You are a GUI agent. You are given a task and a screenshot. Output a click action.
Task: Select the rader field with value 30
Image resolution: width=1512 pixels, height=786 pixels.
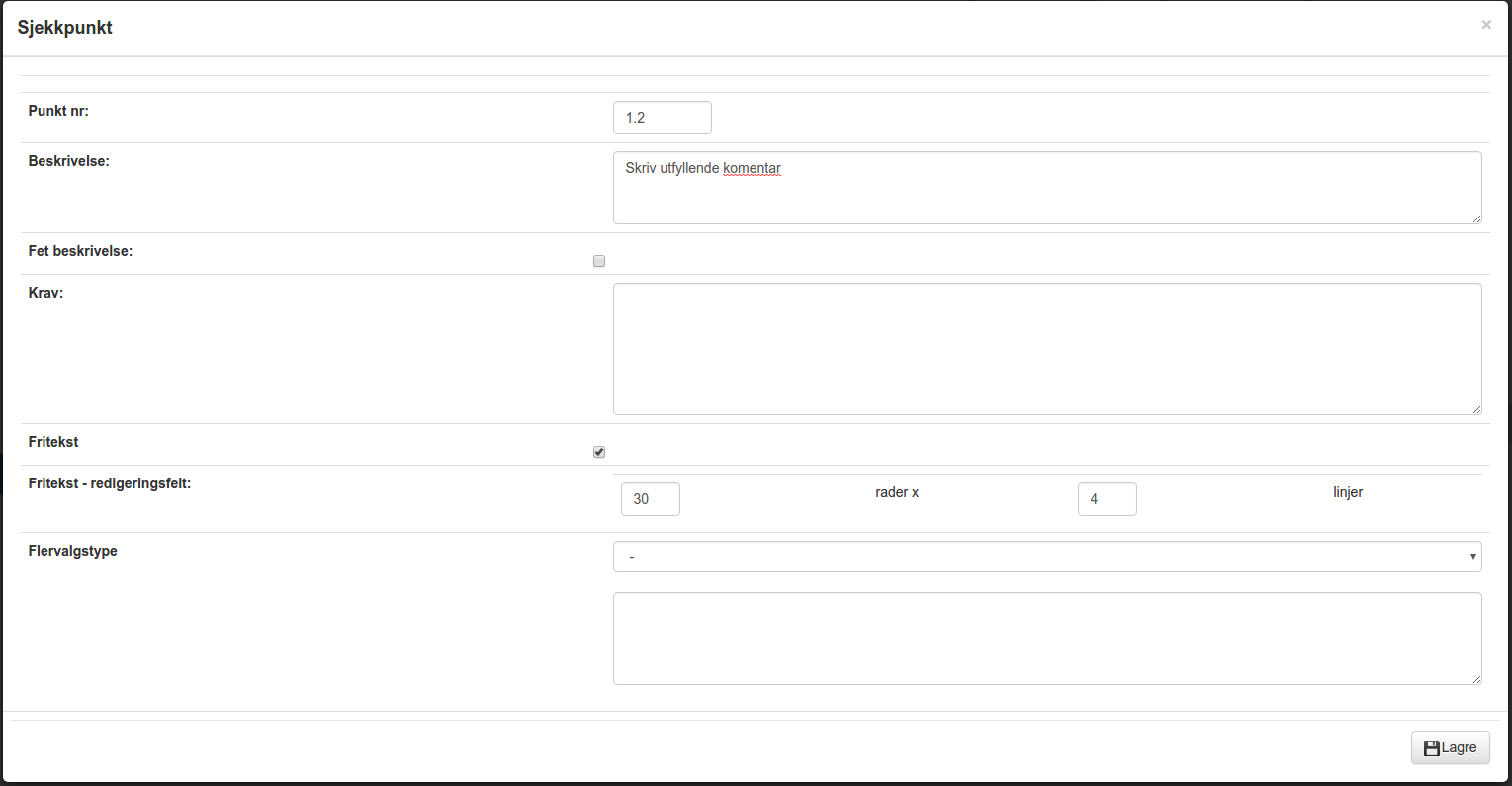click(x=651, y=499)
